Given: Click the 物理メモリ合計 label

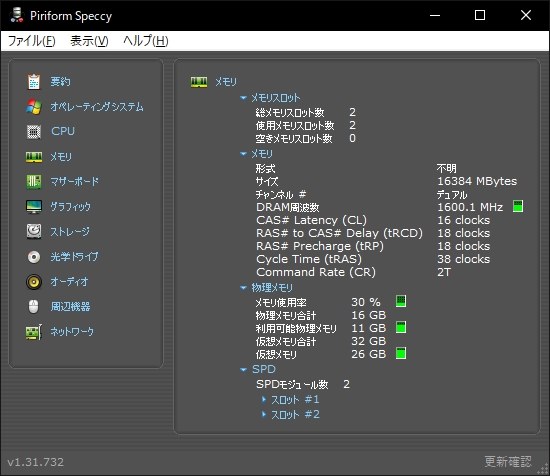Looking at the screenshot, I should coord(286,316).
